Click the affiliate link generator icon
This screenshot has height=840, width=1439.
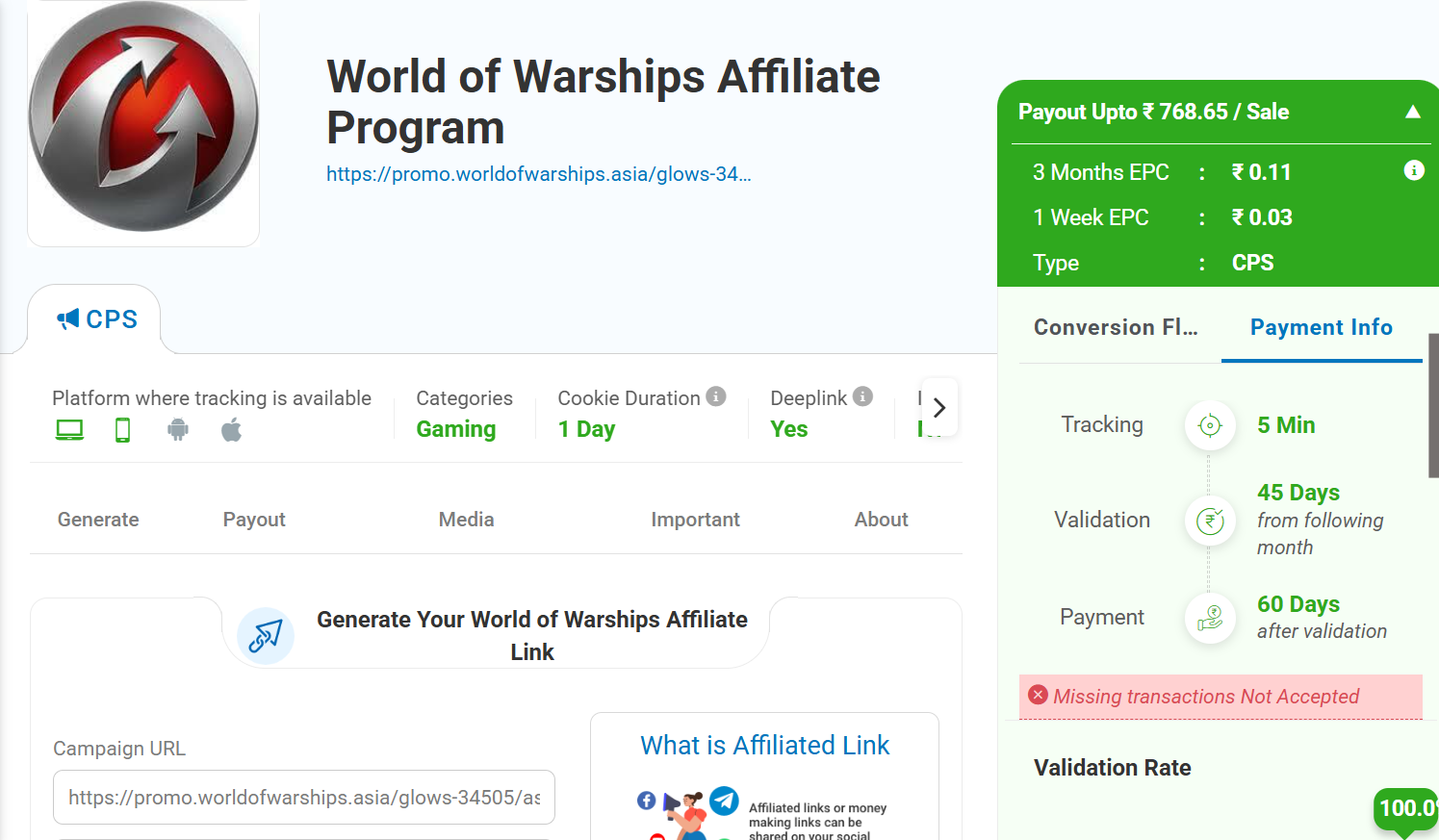266,636
